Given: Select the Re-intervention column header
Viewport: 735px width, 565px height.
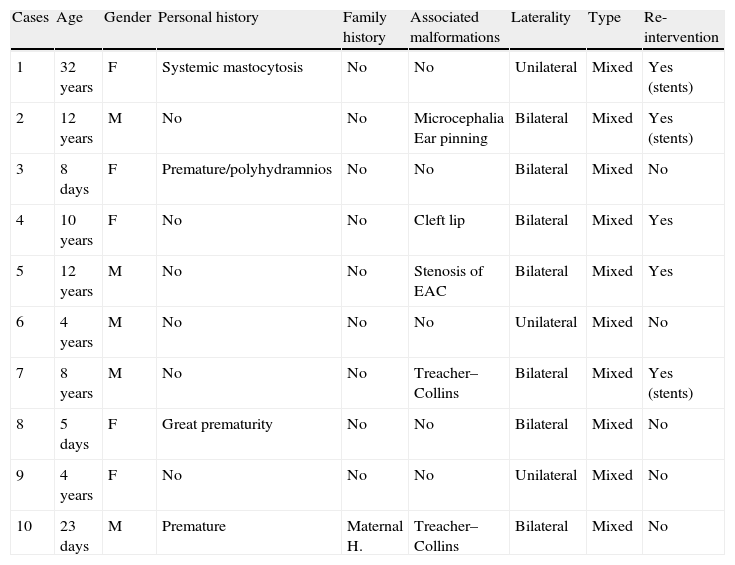Looking at the screenshot, I should (x=681, y=27).
